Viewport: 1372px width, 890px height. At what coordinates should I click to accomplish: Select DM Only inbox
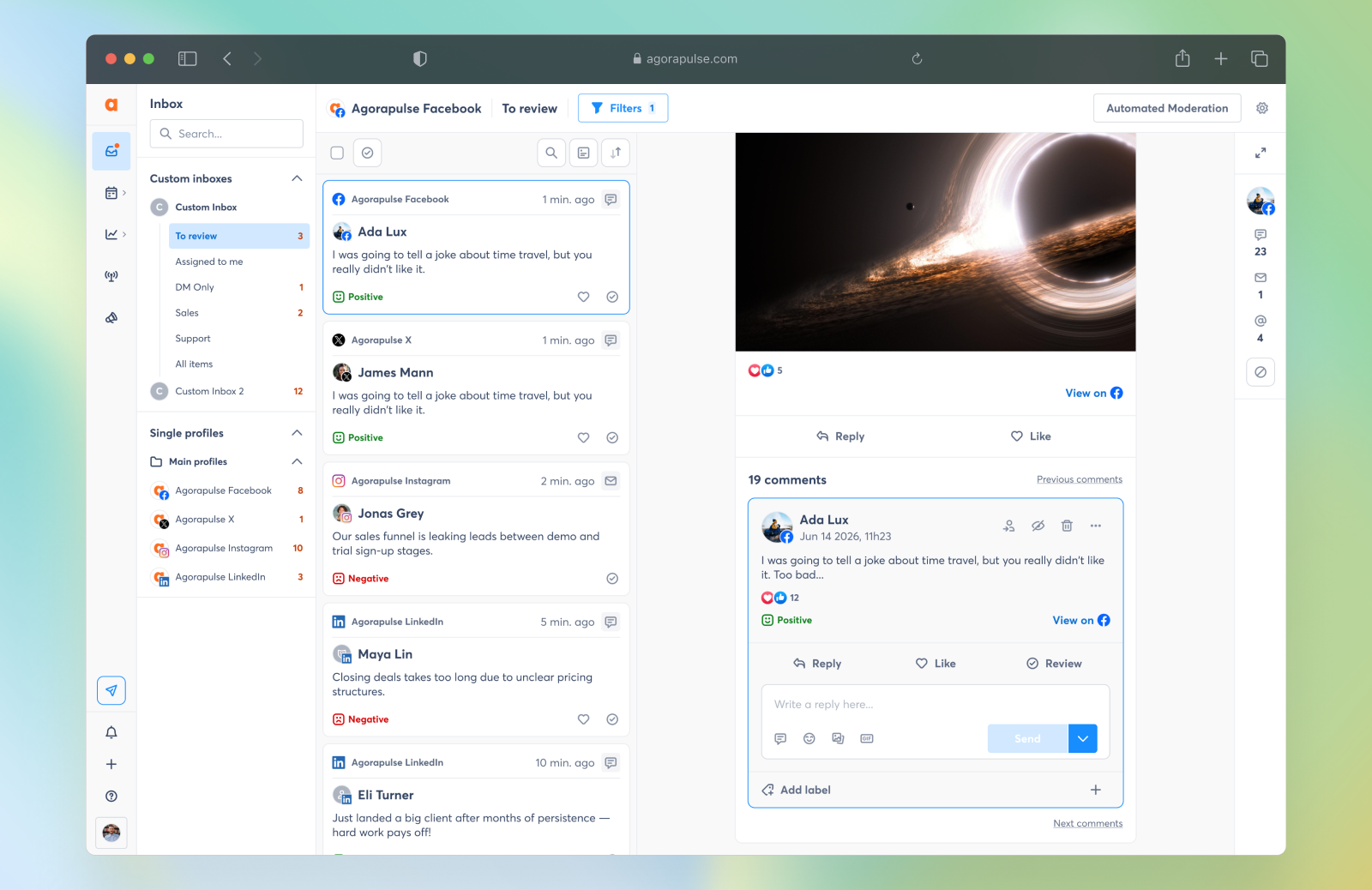coord(239,287)
